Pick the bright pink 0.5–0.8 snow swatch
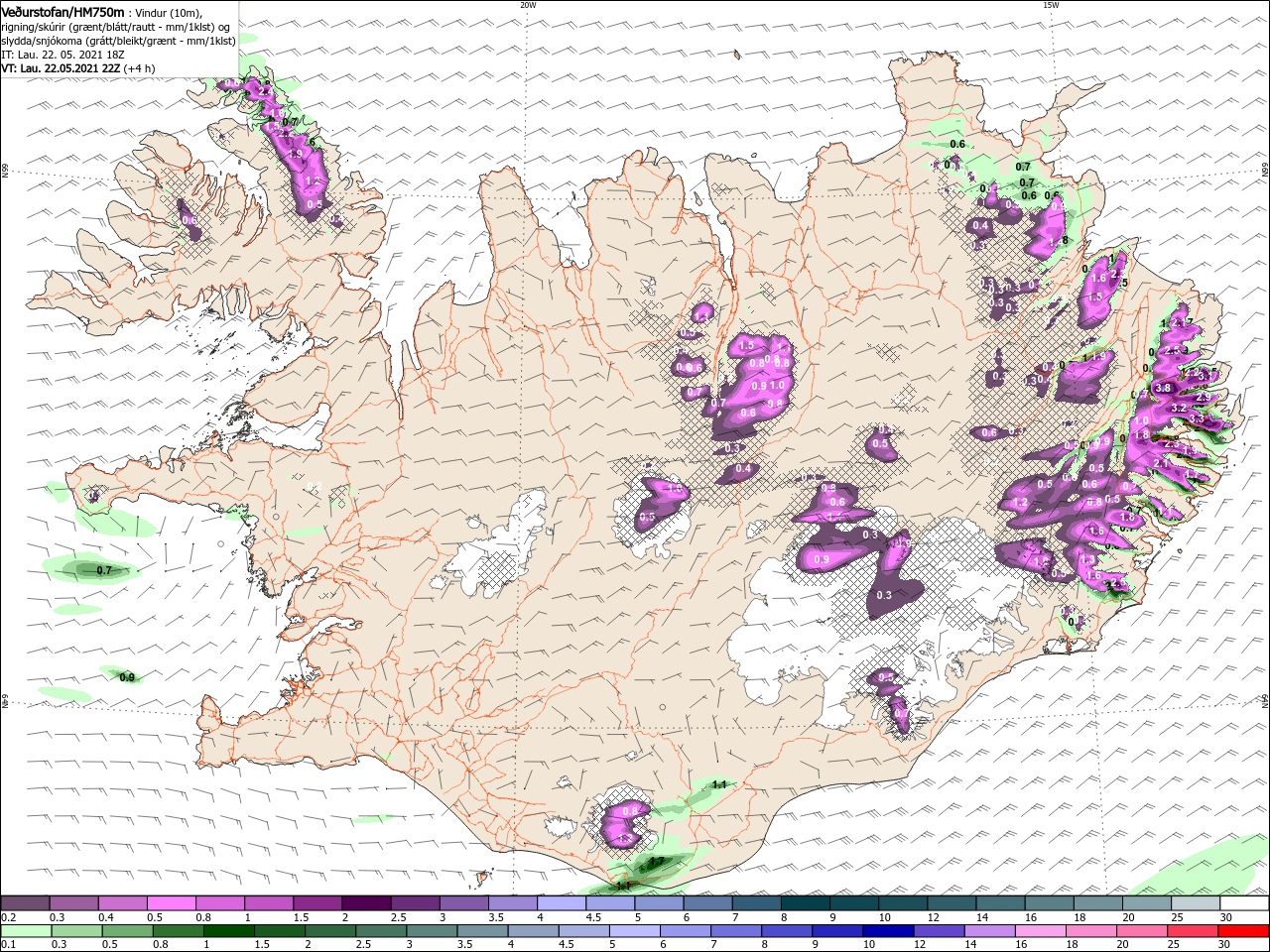Screen dimensions: 1270x952 click(171, 903)
